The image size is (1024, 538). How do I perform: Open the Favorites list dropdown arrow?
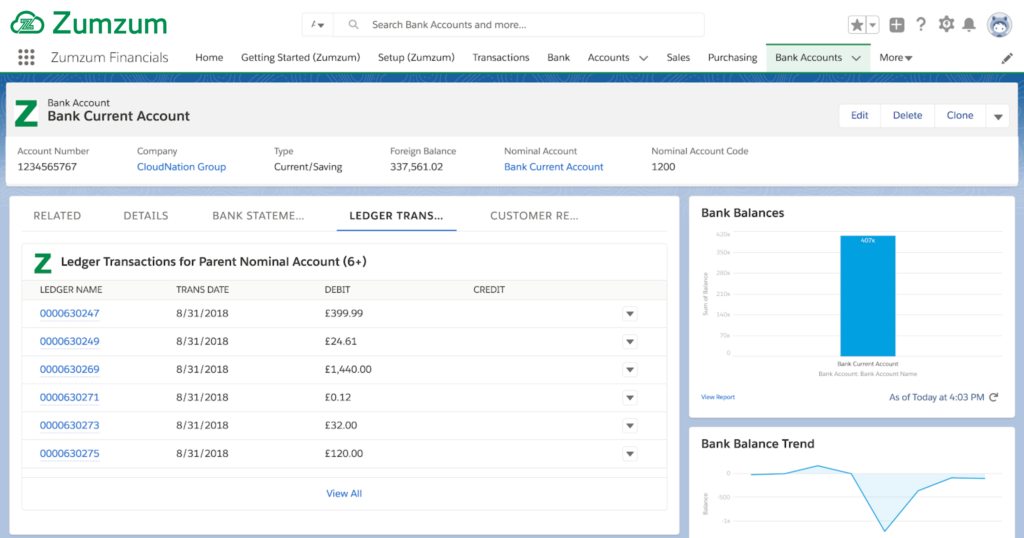[872, 25]
